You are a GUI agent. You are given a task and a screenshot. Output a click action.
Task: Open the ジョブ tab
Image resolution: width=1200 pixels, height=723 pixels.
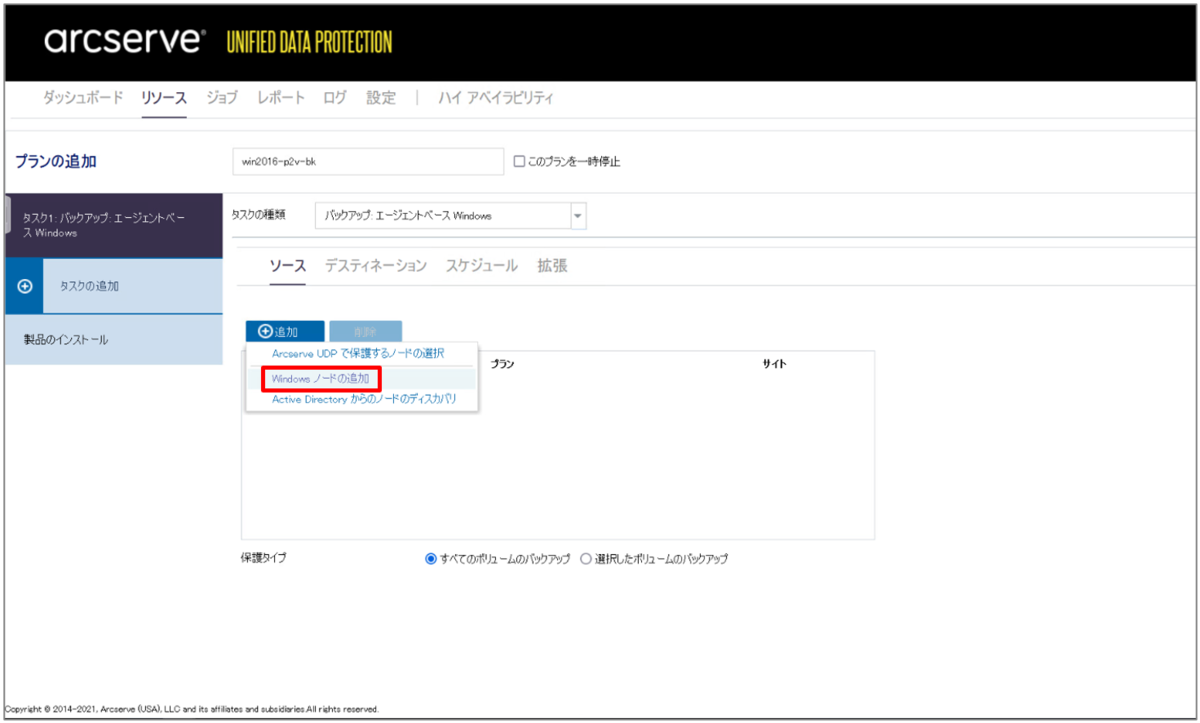click(222, 98)
